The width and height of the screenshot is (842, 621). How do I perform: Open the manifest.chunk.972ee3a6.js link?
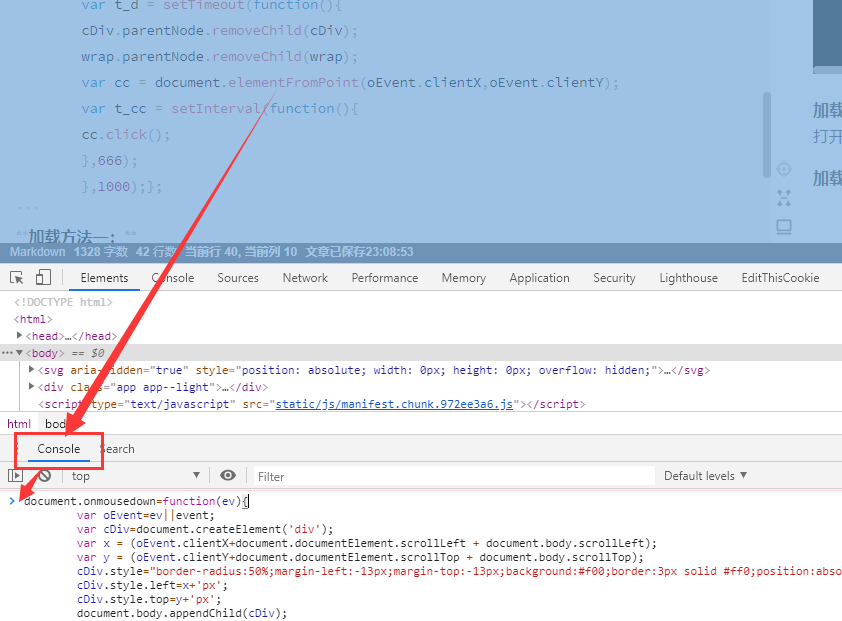tap(394, 404)
